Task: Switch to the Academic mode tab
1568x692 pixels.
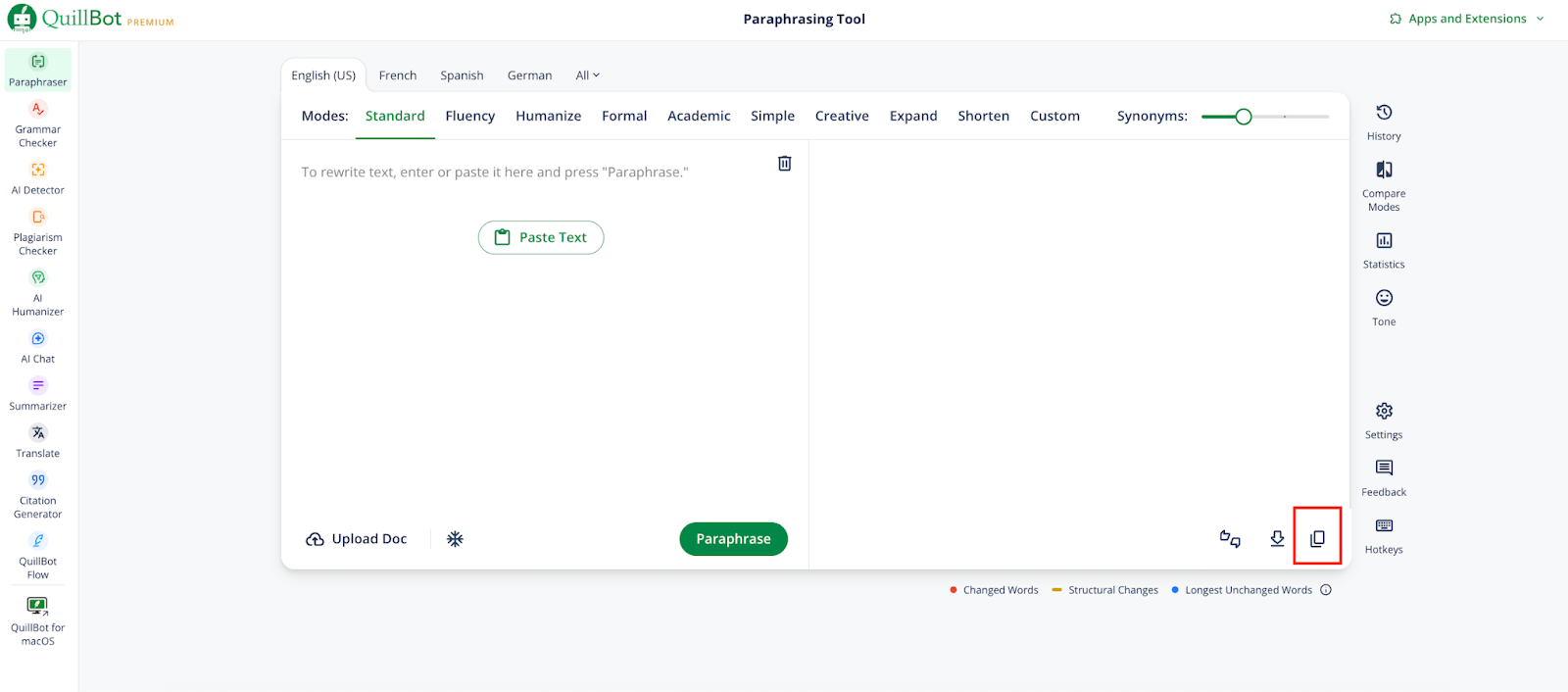Action: 699,116
